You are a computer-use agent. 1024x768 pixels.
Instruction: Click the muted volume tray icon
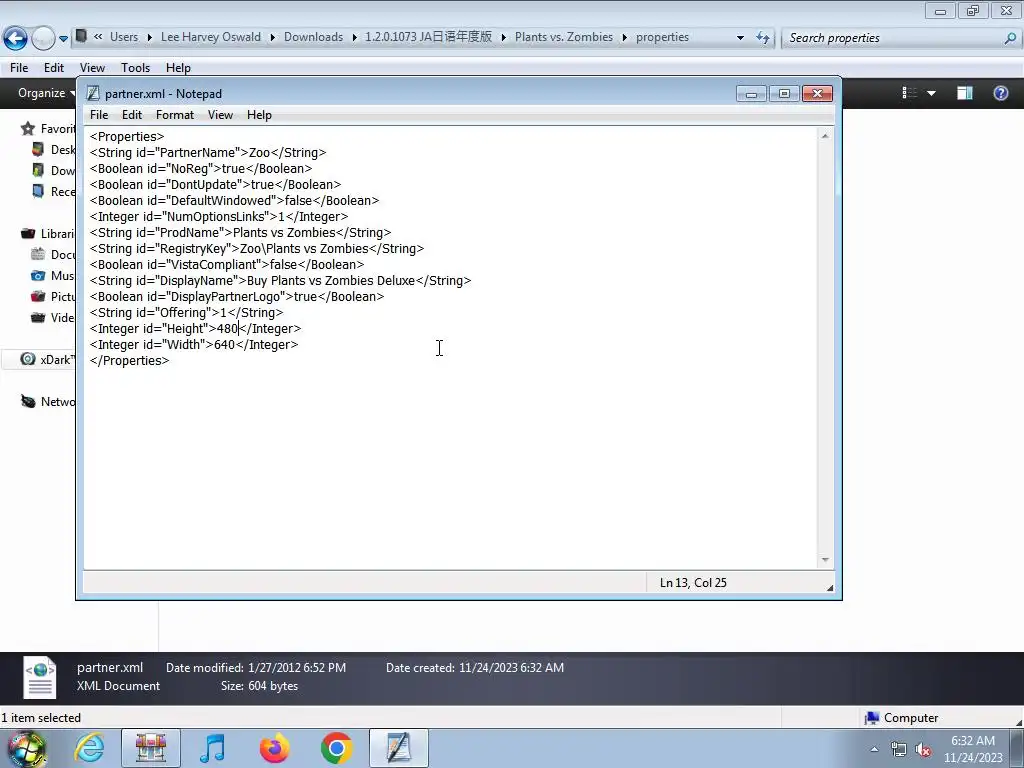coord(923,749)
